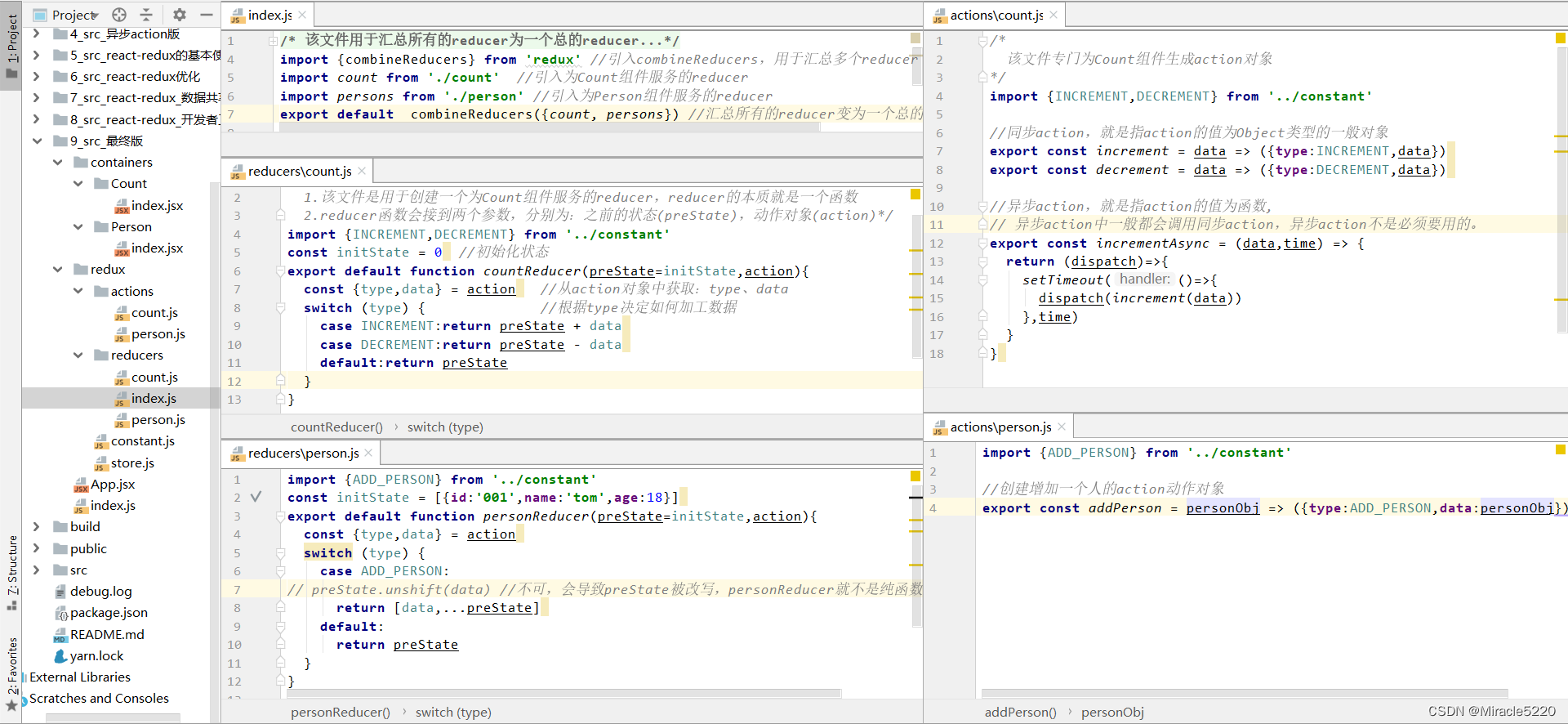Open README.md file
The height and width of the screenshot is (724, 1568).
click(107, 634)
